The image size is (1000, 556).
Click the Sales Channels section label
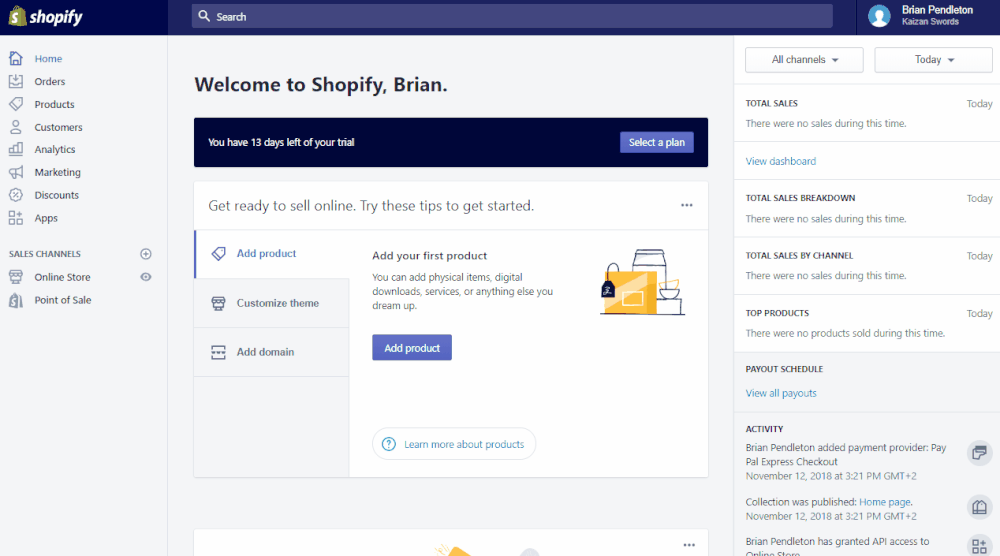[x=45, y=254]
